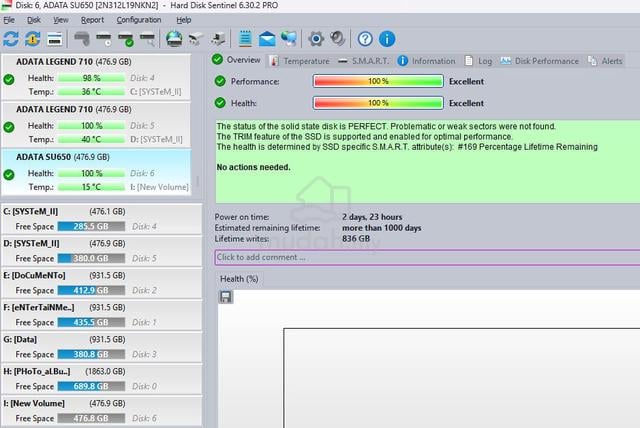Open the Disk menu

(x=33, y=20)
